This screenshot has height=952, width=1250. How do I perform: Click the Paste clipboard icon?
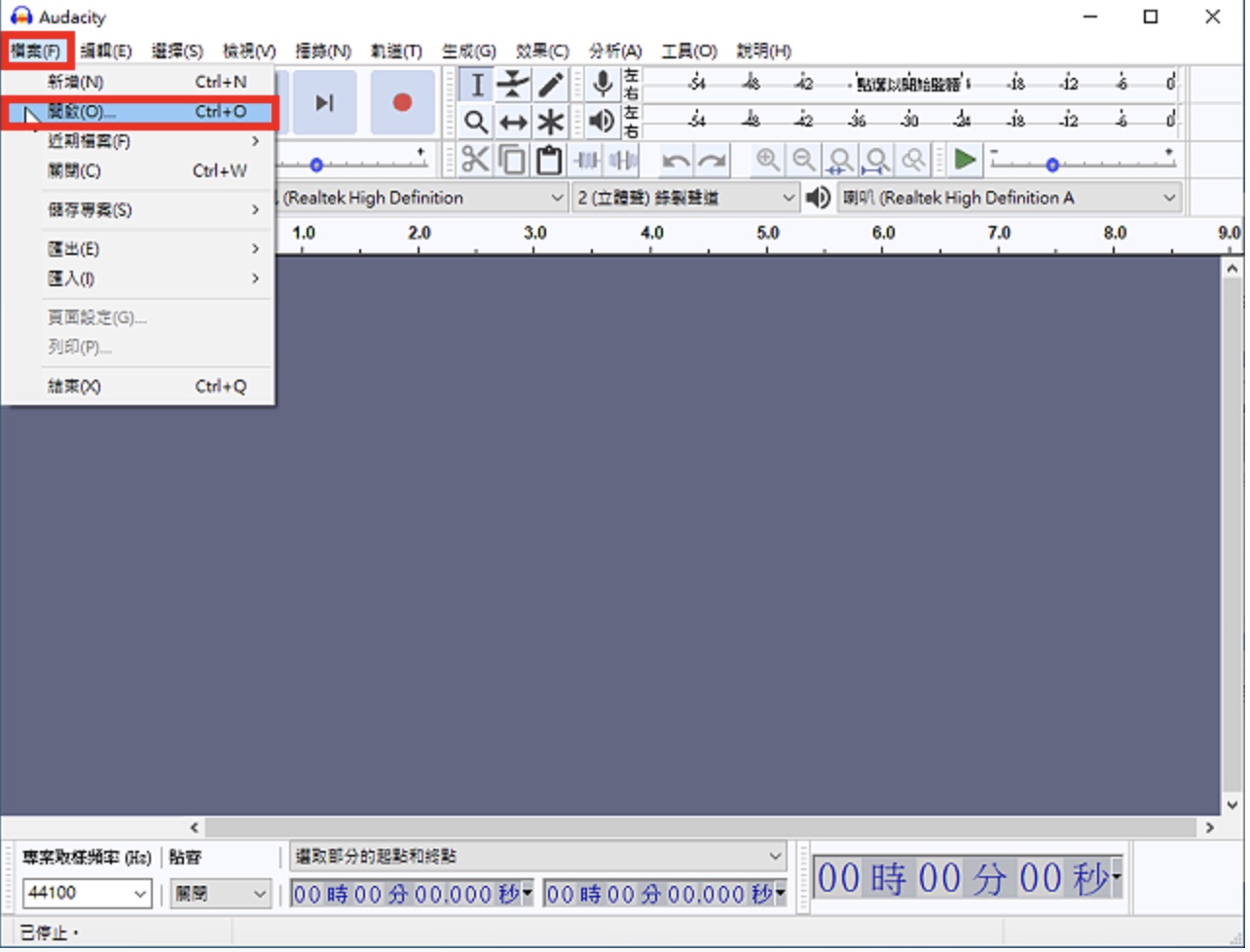549,160
